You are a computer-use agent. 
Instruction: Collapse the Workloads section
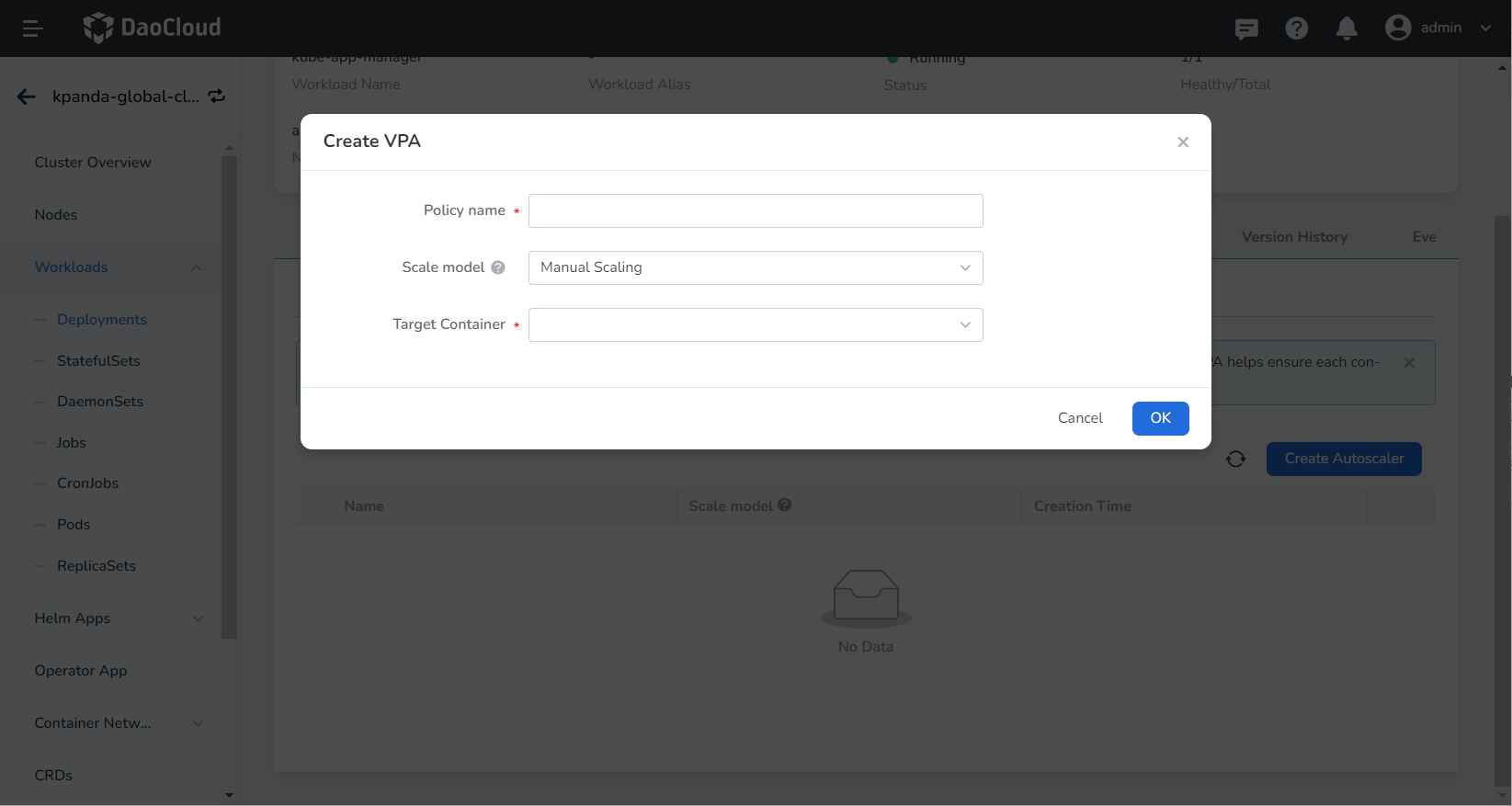196,267
